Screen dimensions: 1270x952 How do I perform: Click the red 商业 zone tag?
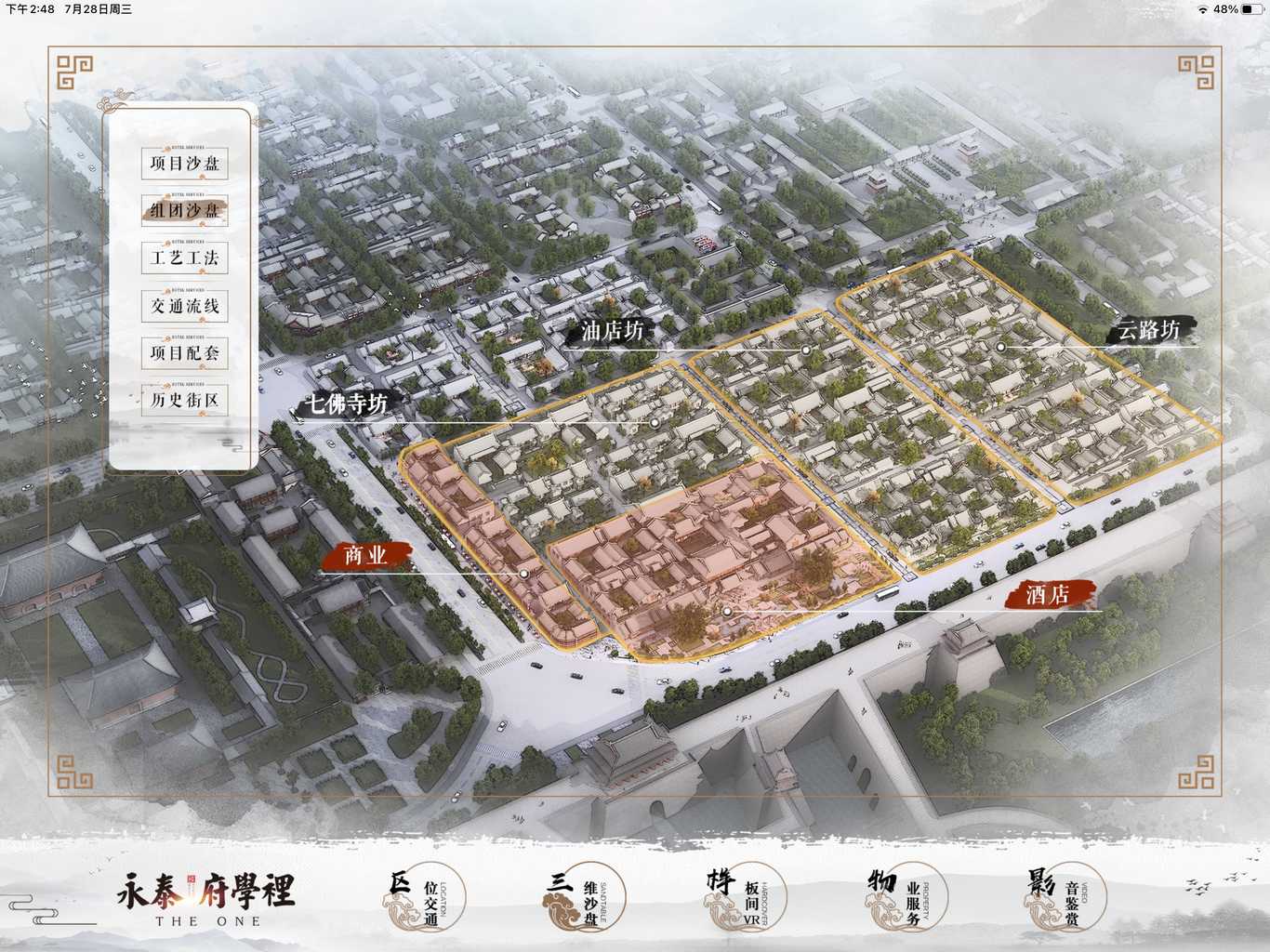pos(365,555)
